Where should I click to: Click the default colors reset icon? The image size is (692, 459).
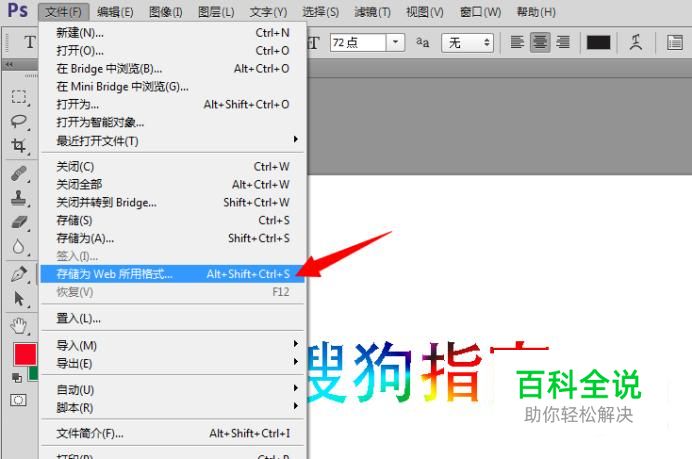pyautogui.click(x=17, y=378)
